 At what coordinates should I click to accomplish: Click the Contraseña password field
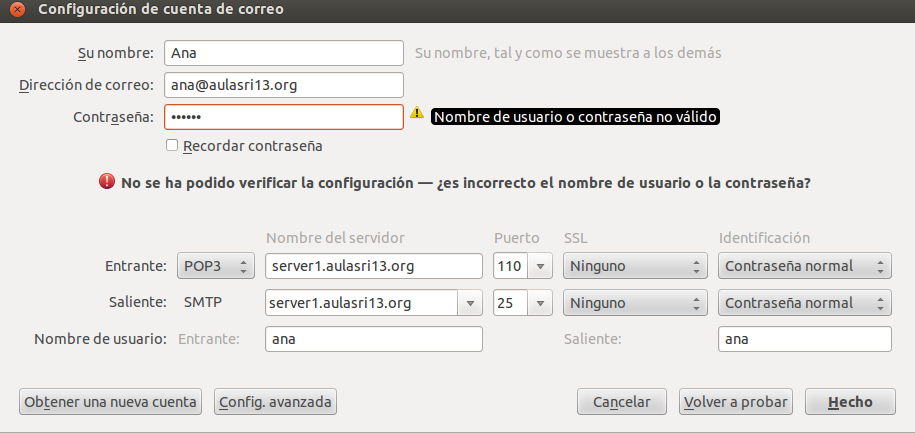[x=284, y=117]
